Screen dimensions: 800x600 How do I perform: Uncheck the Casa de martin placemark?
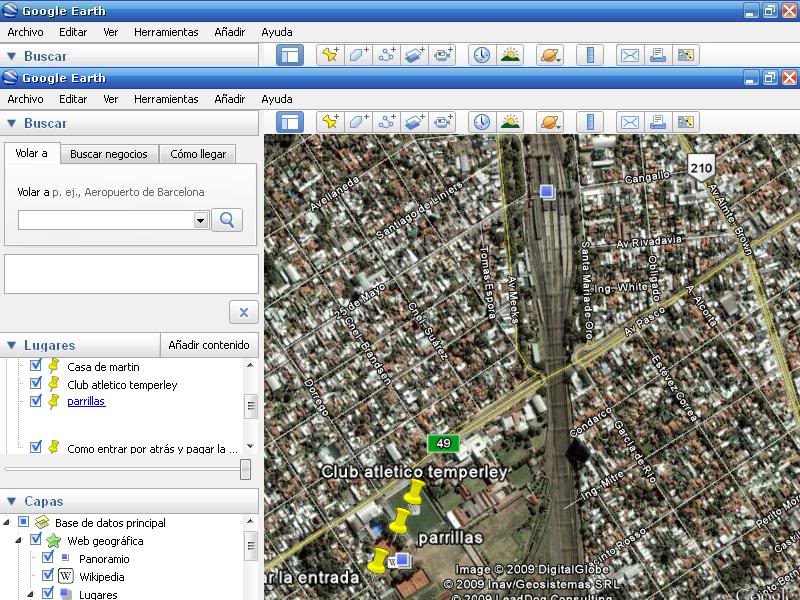coord(36,365)
